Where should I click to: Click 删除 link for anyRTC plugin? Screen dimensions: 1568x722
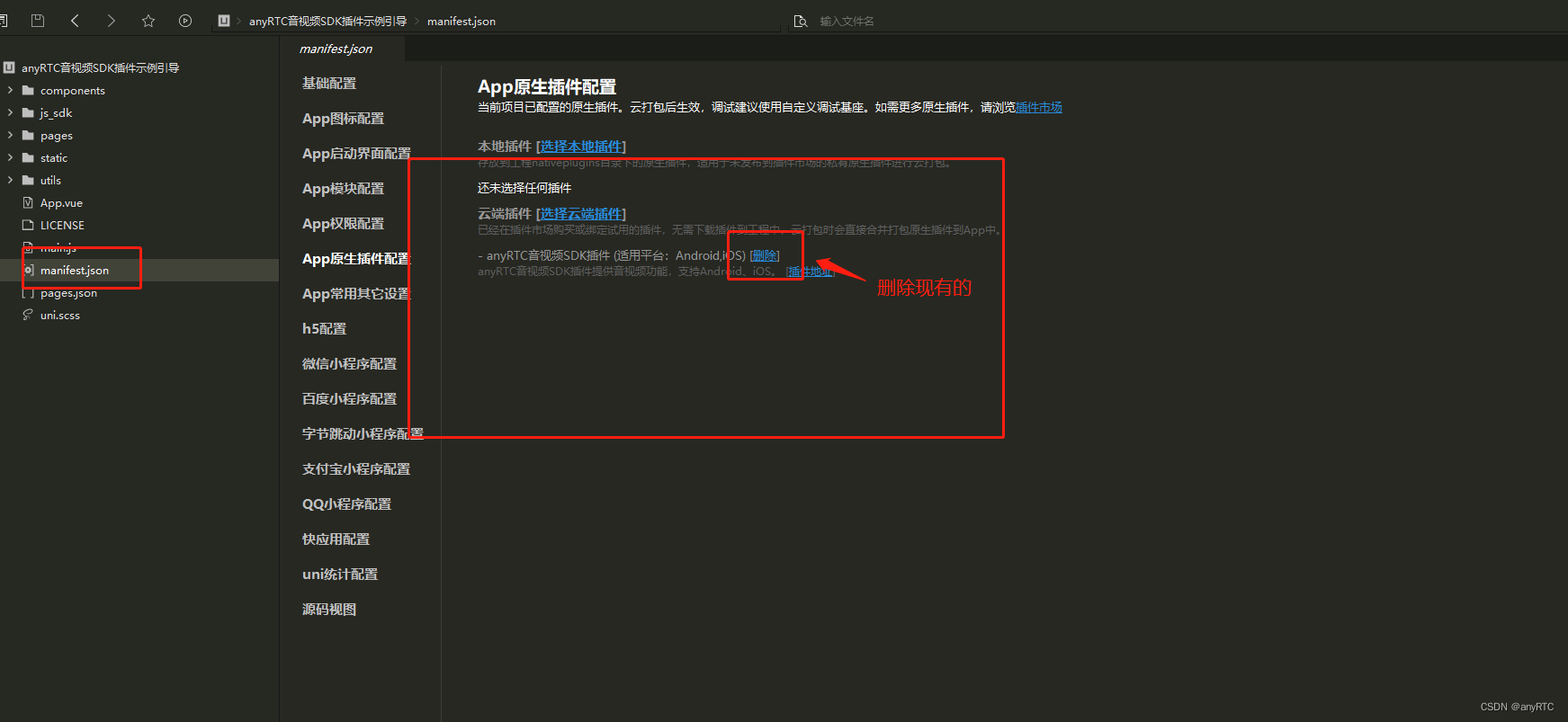click(765, 255)
